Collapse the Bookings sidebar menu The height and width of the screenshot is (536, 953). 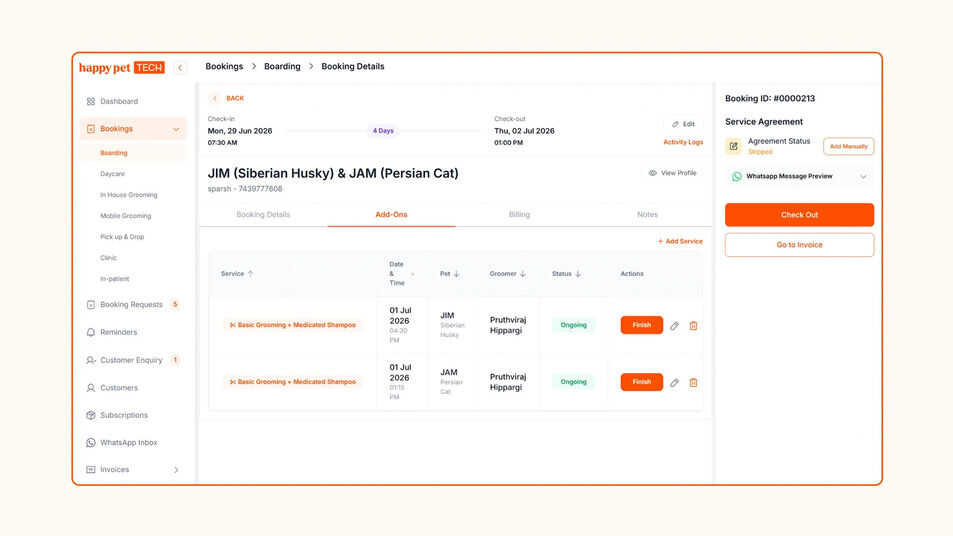point(176,129)
